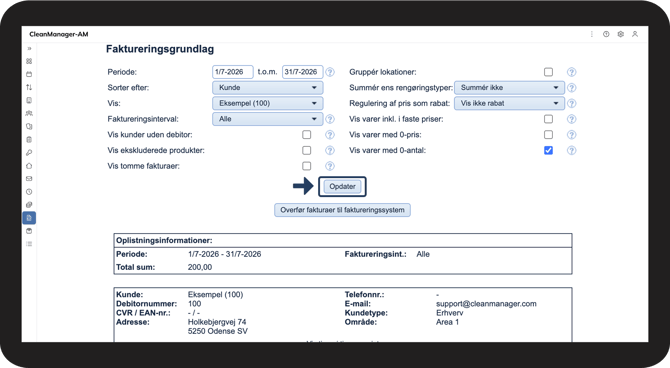Open the calendar icon in the sidebar
The width and height of the screenshot is (670, 368).
tap(29, 74)
